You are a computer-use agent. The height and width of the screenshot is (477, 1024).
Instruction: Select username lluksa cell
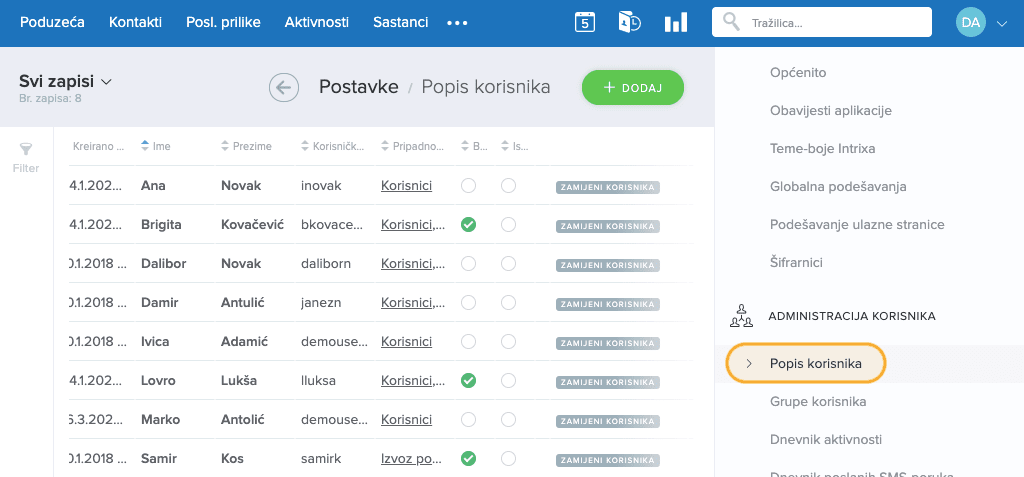pos(318,380)
